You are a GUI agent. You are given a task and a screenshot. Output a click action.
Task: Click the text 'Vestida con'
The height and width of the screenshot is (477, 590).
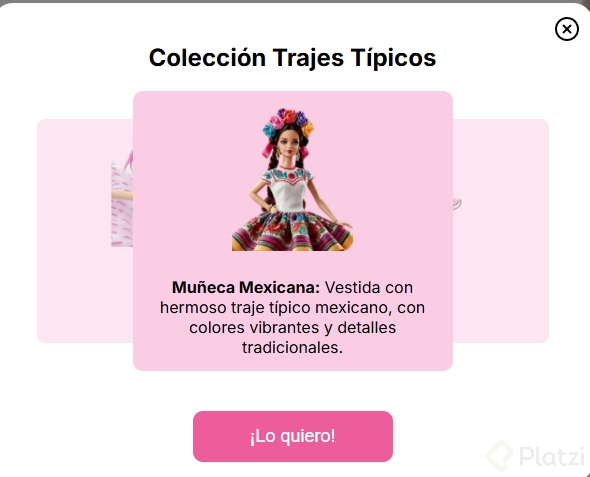[x=369, y=287]
